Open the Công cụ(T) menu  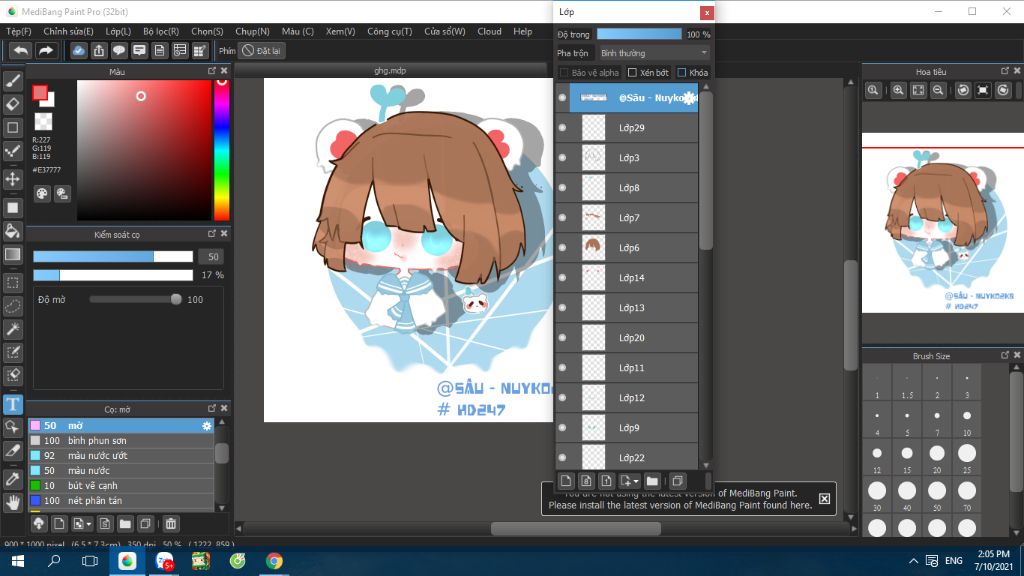(x=389, y=31)
